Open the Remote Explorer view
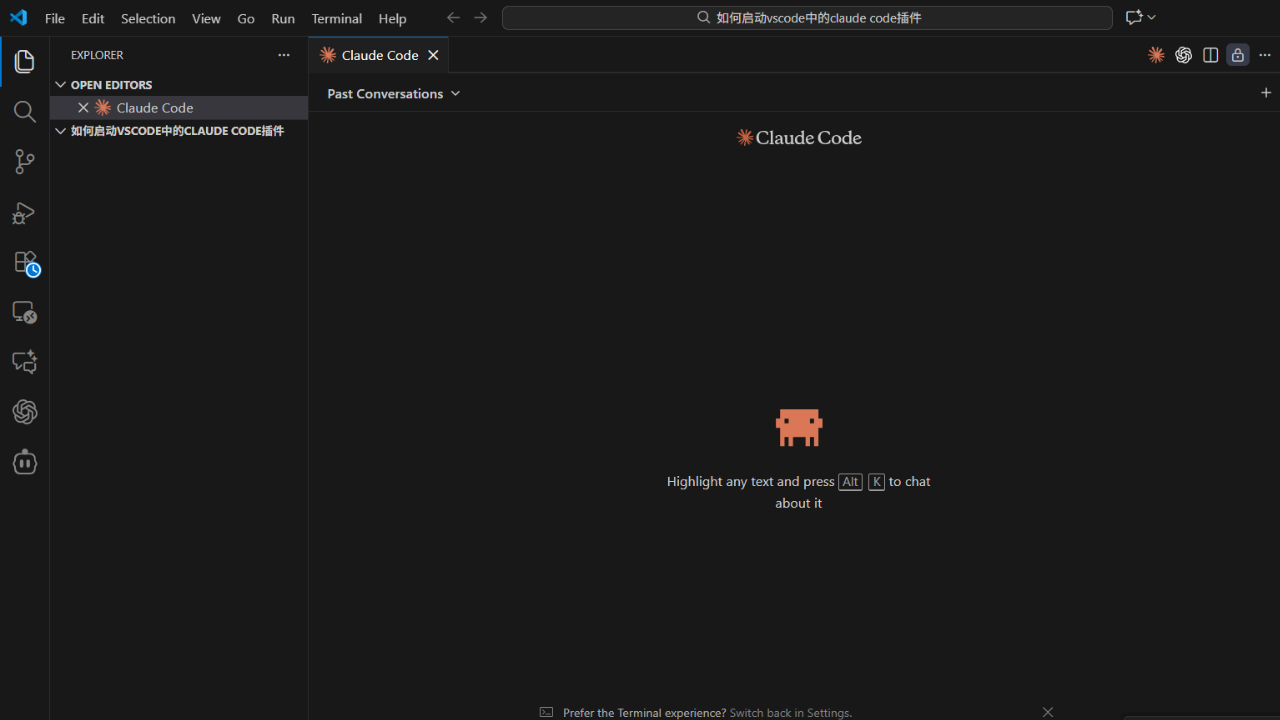 (25, 312)
